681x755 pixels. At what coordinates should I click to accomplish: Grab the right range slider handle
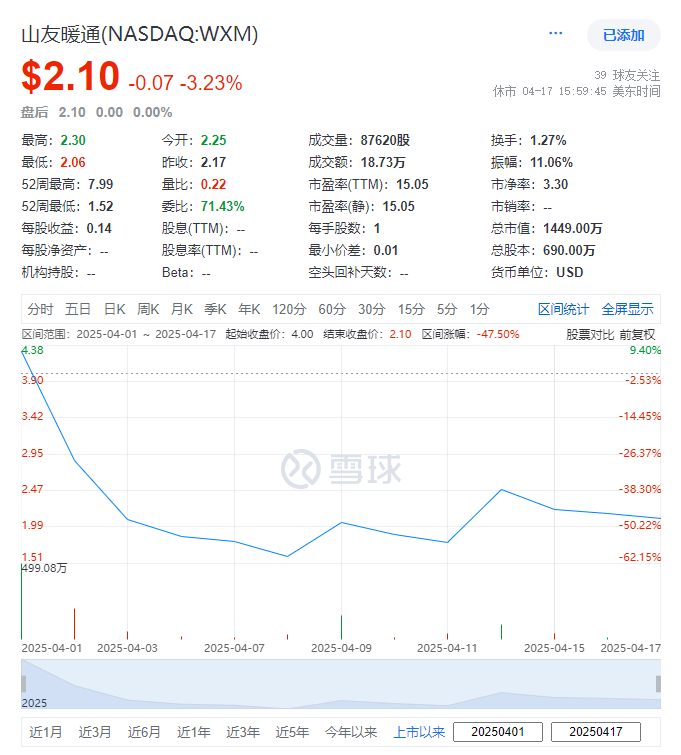click(x=658, y=684)
